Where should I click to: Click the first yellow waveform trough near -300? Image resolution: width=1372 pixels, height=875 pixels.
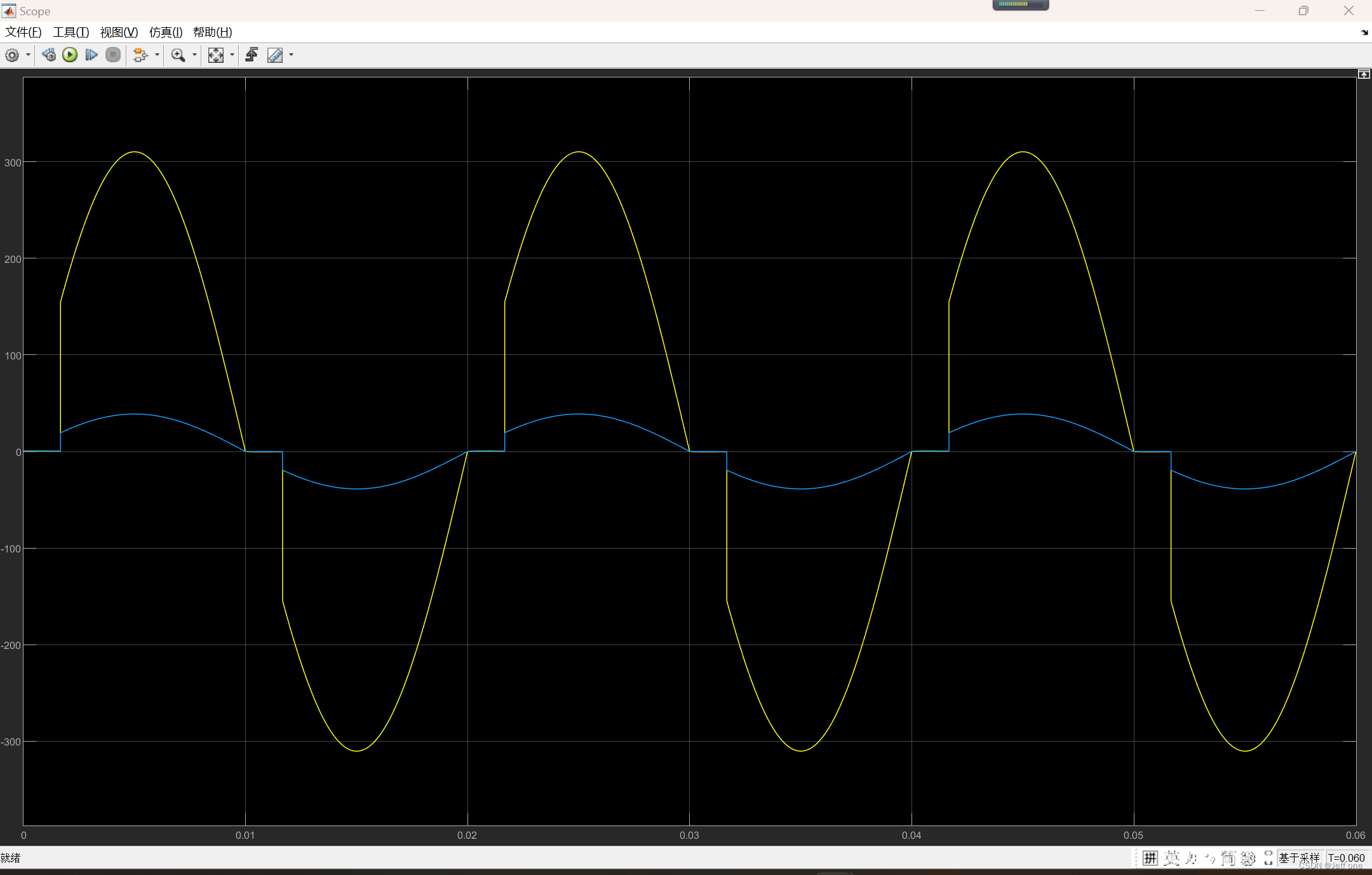pos(357,751)
